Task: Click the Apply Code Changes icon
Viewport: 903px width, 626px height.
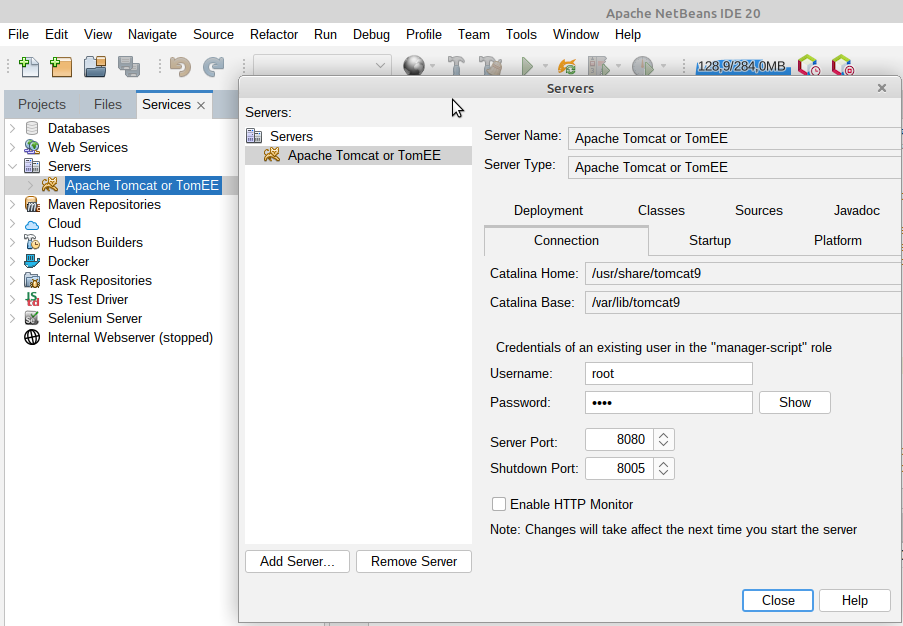Action: coord(567,66)
